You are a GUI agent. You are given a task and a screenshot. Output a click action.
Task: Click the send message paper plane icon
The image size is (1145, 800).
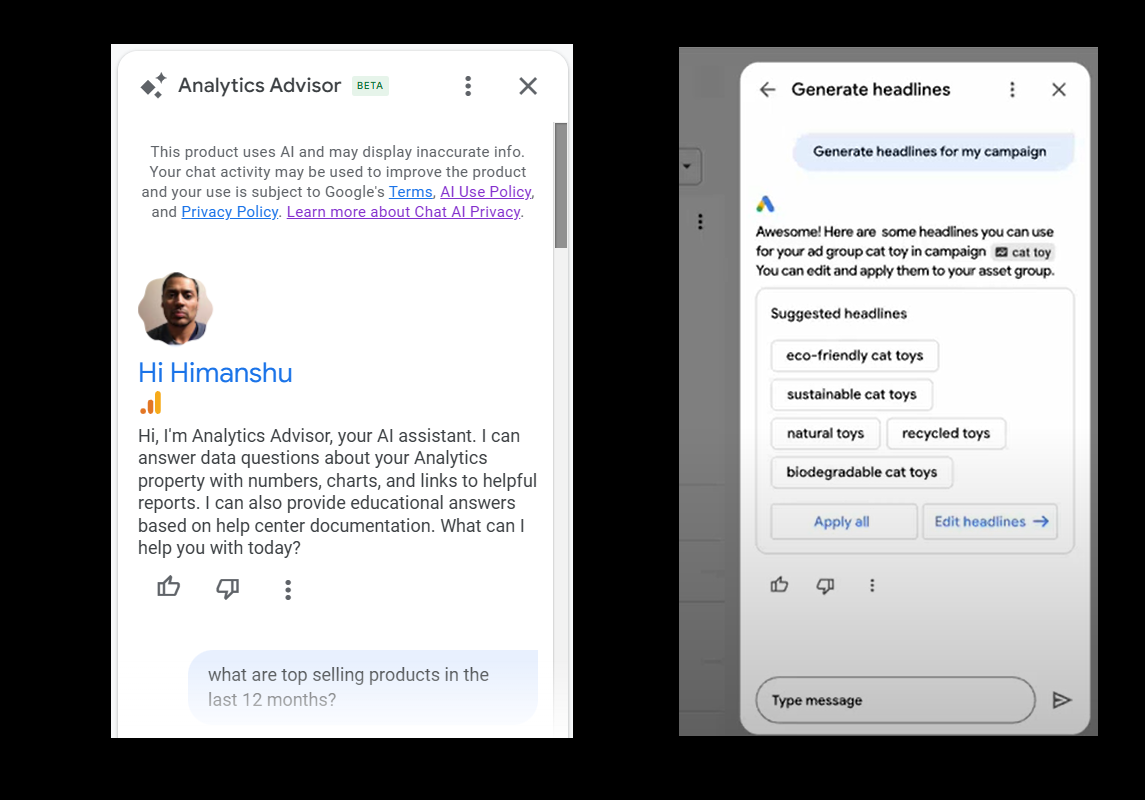pos(1064,700)
